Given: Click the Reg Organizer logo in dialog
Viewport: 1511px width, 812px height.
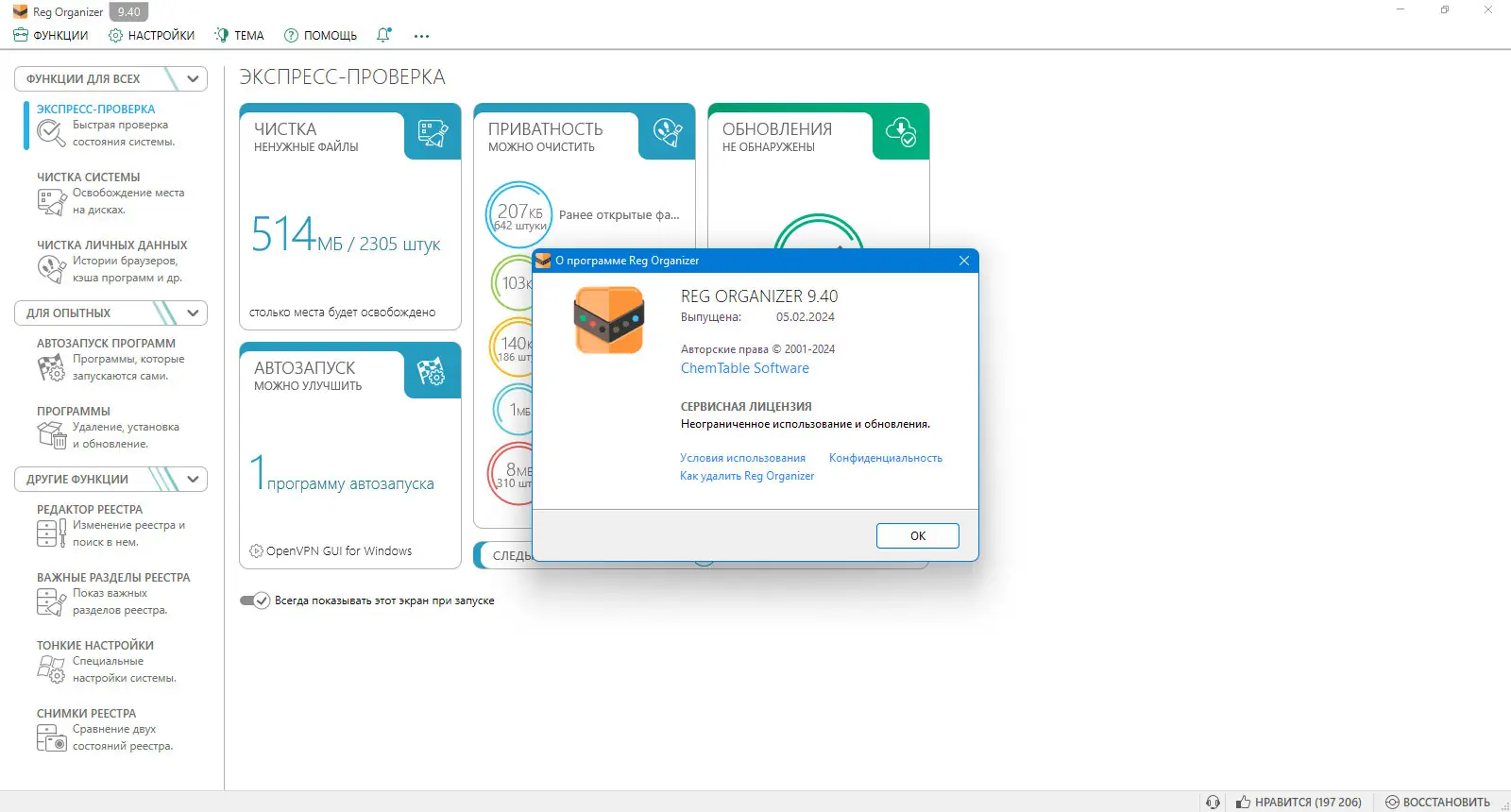Looking at the screenshot, I should (x=609, y=320).
